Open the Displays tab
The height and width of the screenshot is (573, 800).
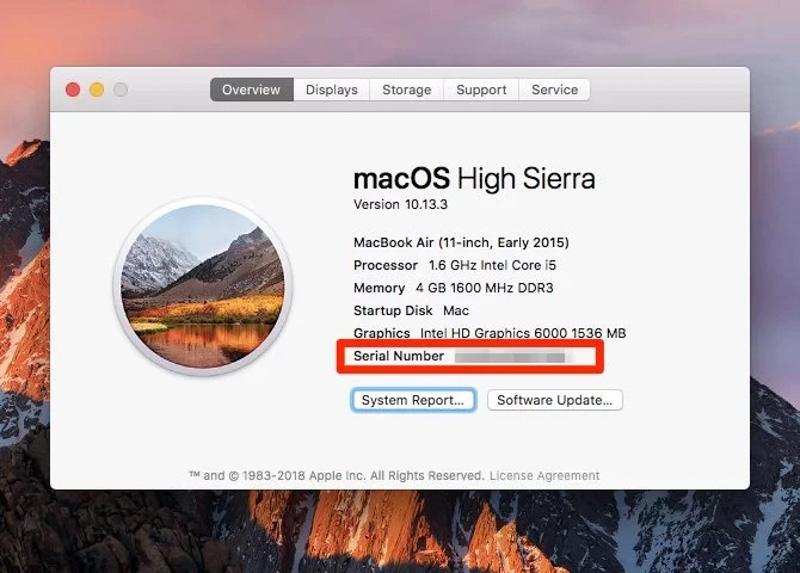[x=332, y=90]
